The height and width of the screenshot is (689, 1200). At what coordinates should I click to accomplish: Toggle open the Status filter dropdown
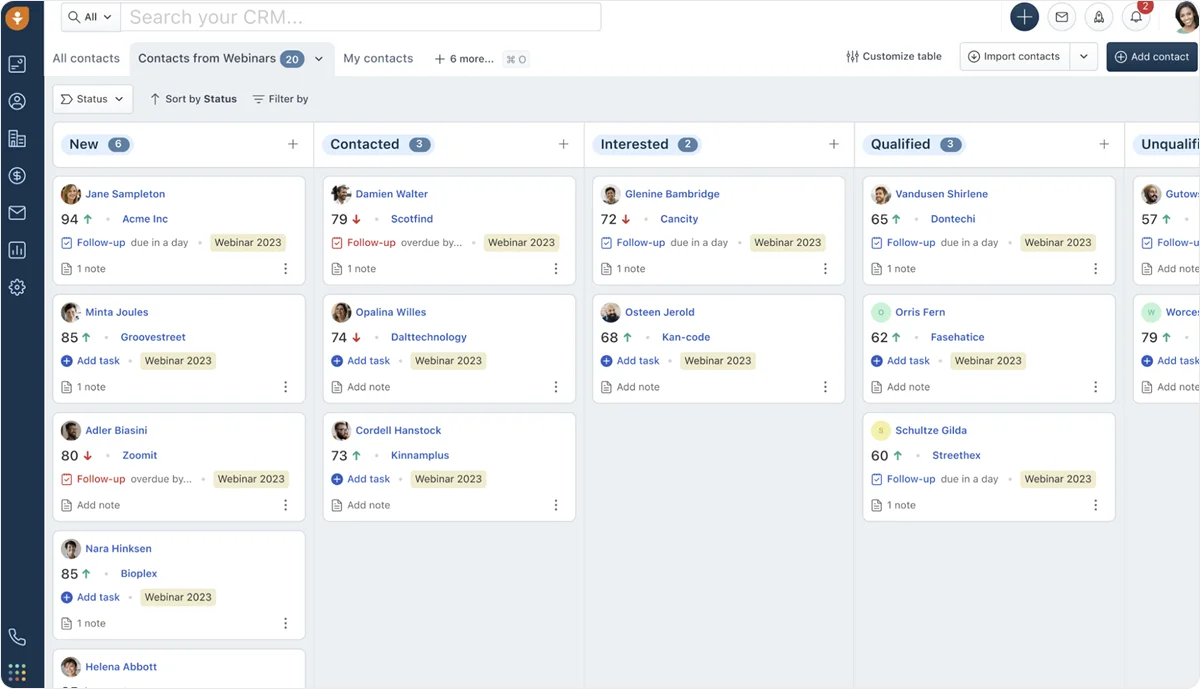pos(93,98)
